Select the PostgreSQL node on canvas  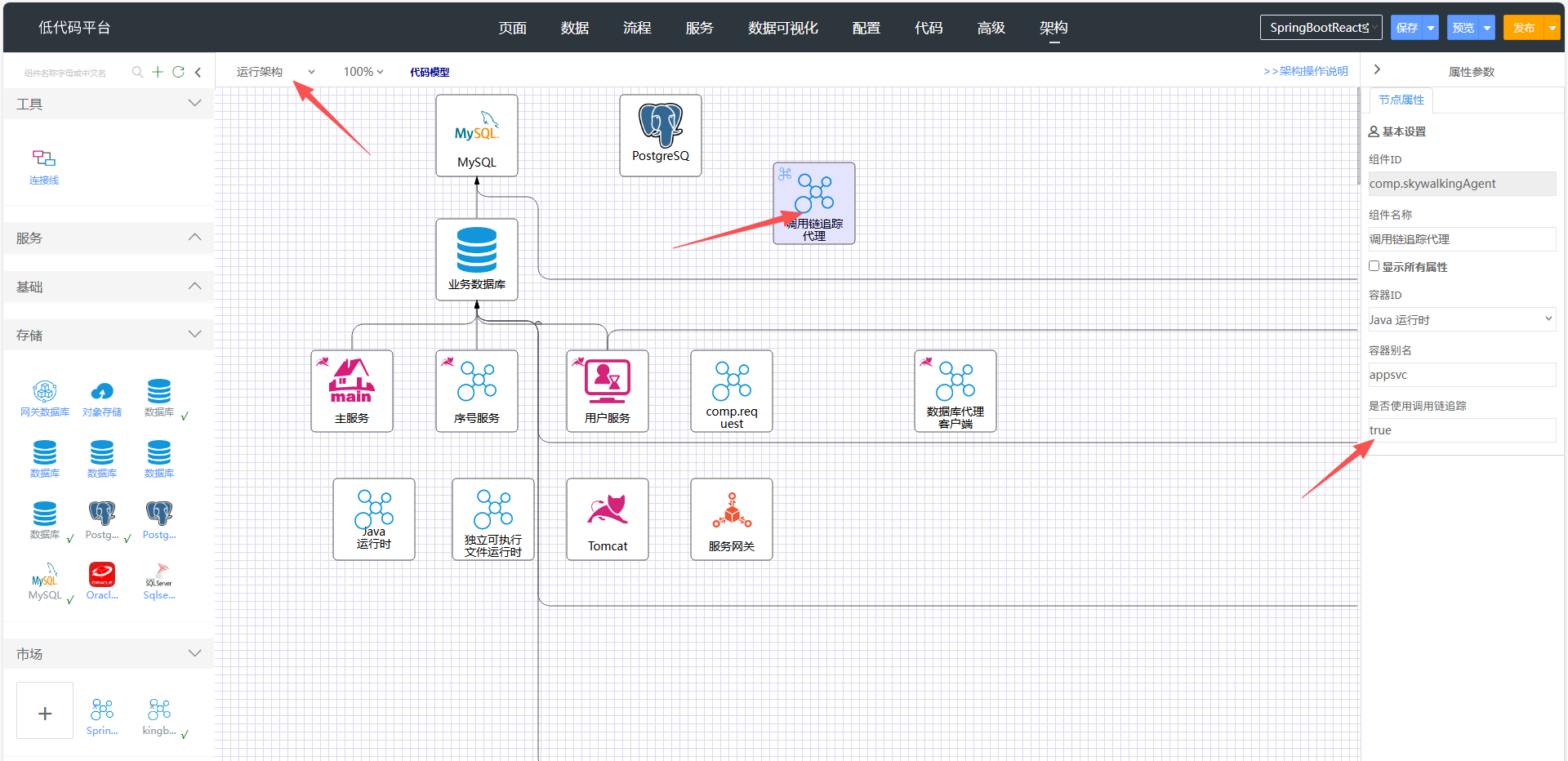[660, 135]
